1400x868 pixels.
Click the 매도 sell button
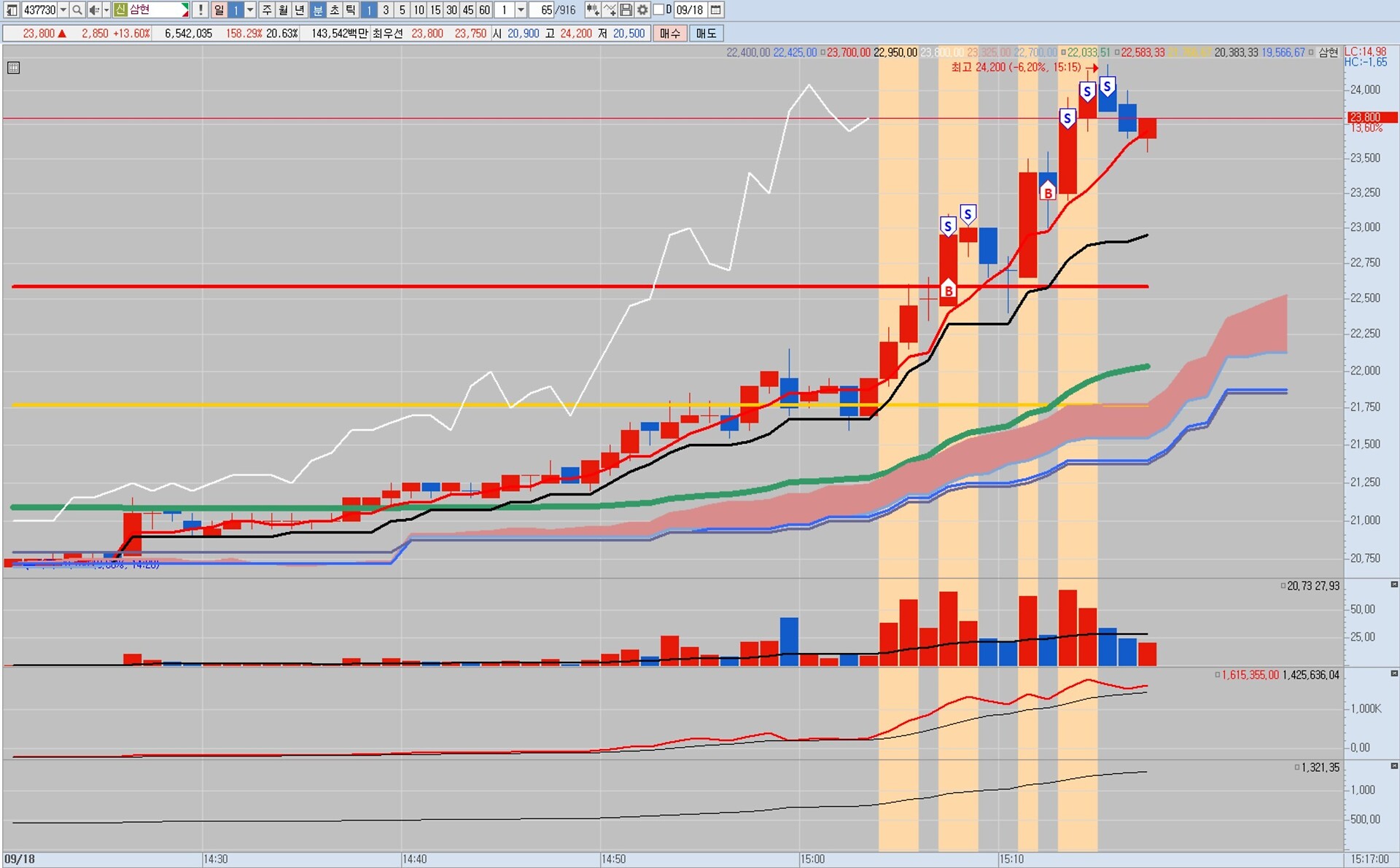(706, 34)
